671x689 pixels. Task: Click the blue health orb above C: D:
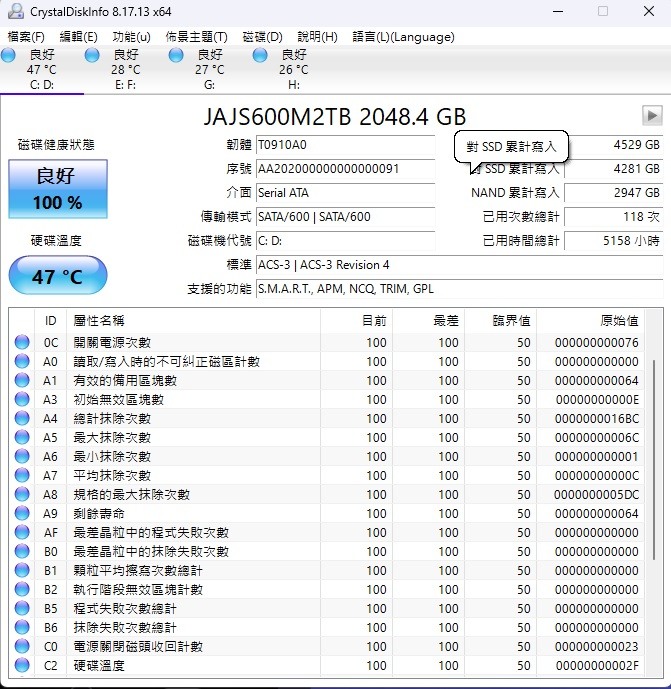(8, 55)
